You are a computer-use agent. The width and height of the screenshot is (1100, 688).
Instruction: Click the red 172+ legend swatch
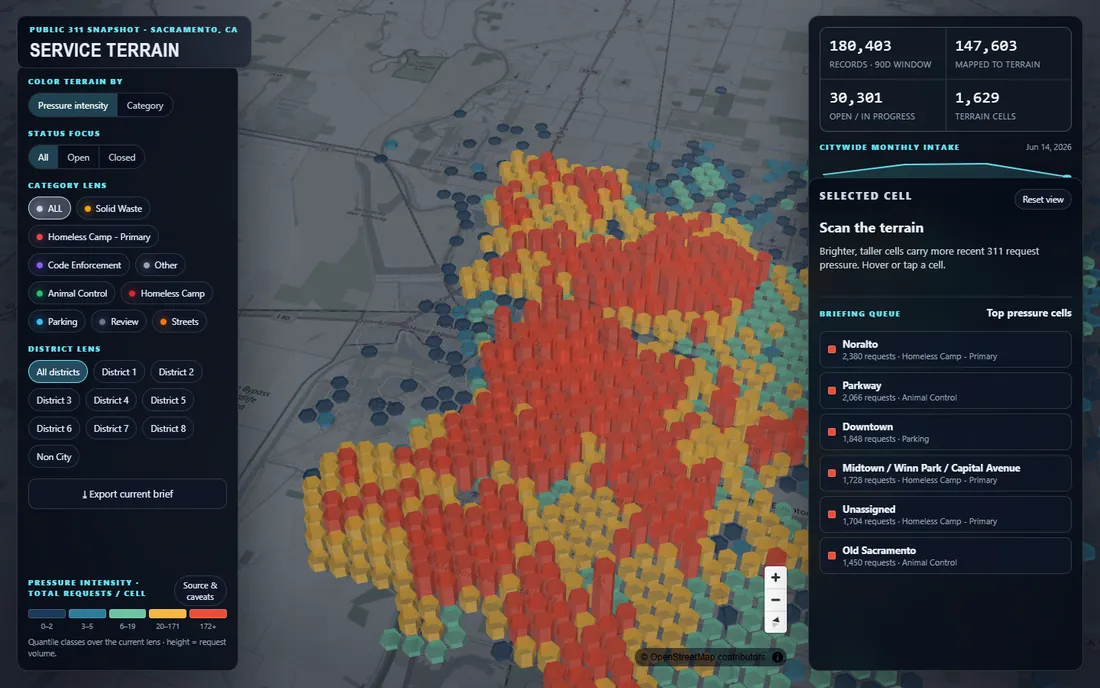pos(208,614)
